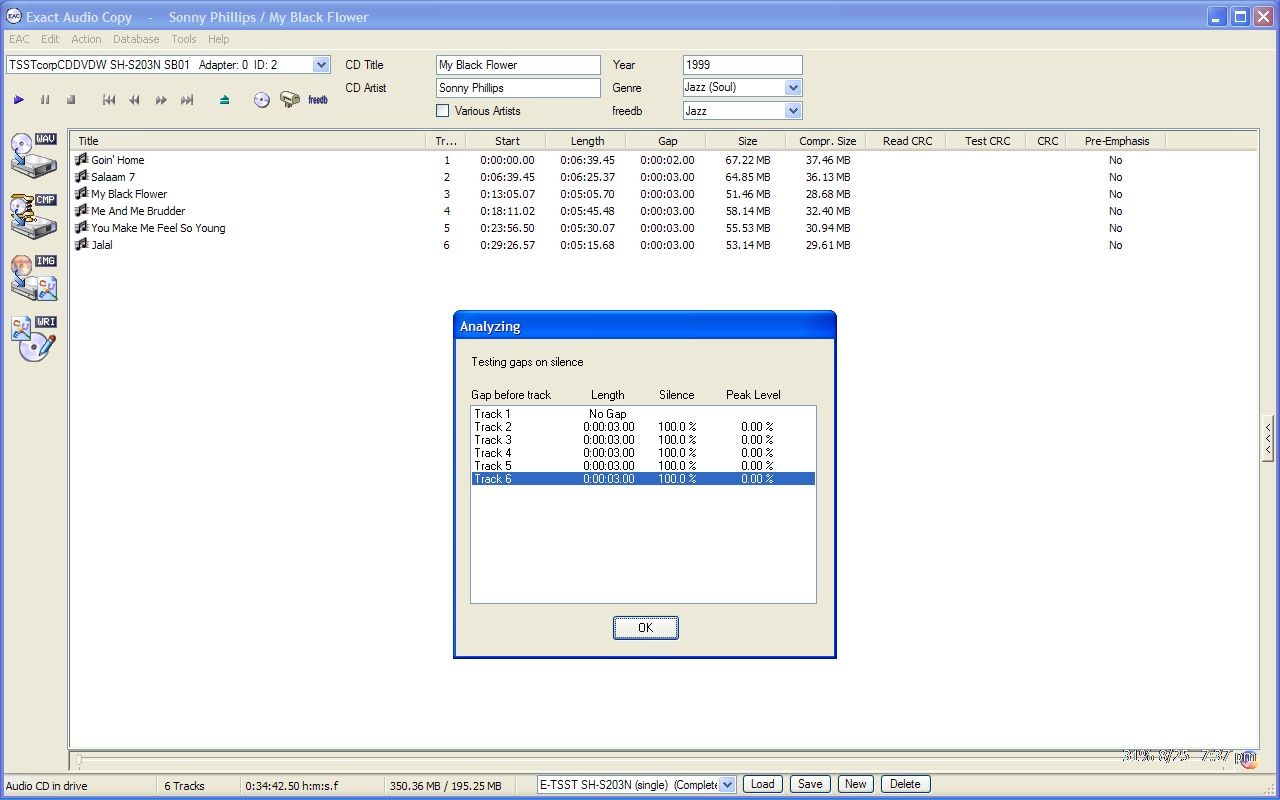Click the CMP compressed copy icon

point(34,216)
